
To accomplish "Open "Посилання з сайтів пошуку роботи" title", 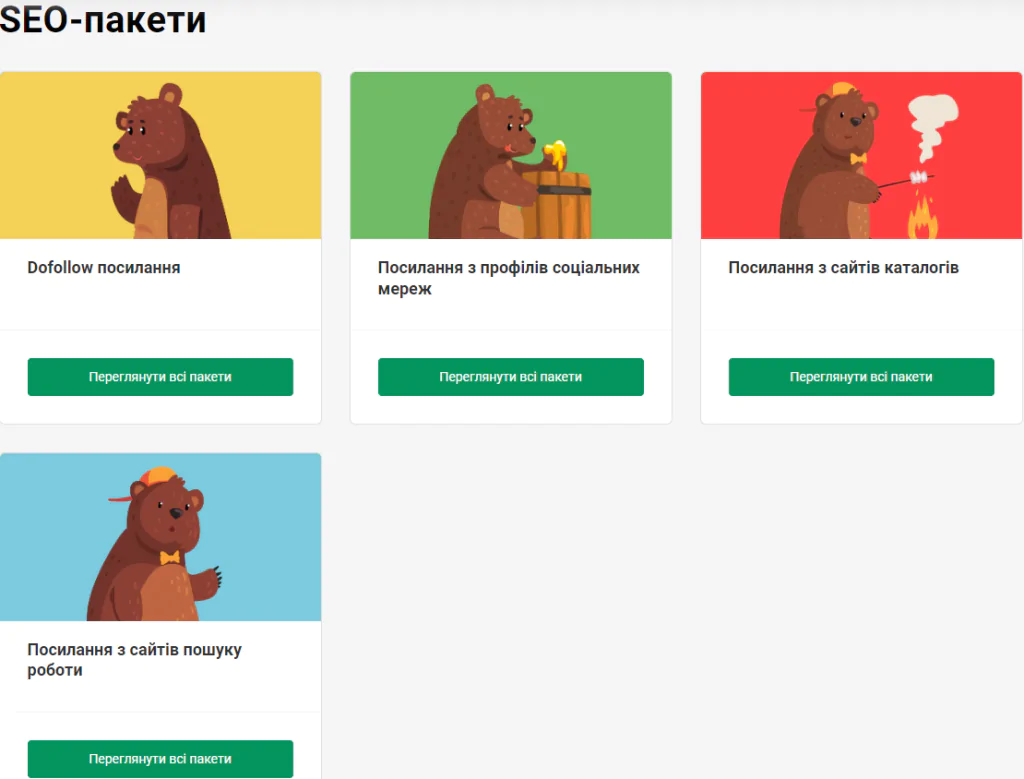I will 134,660.
